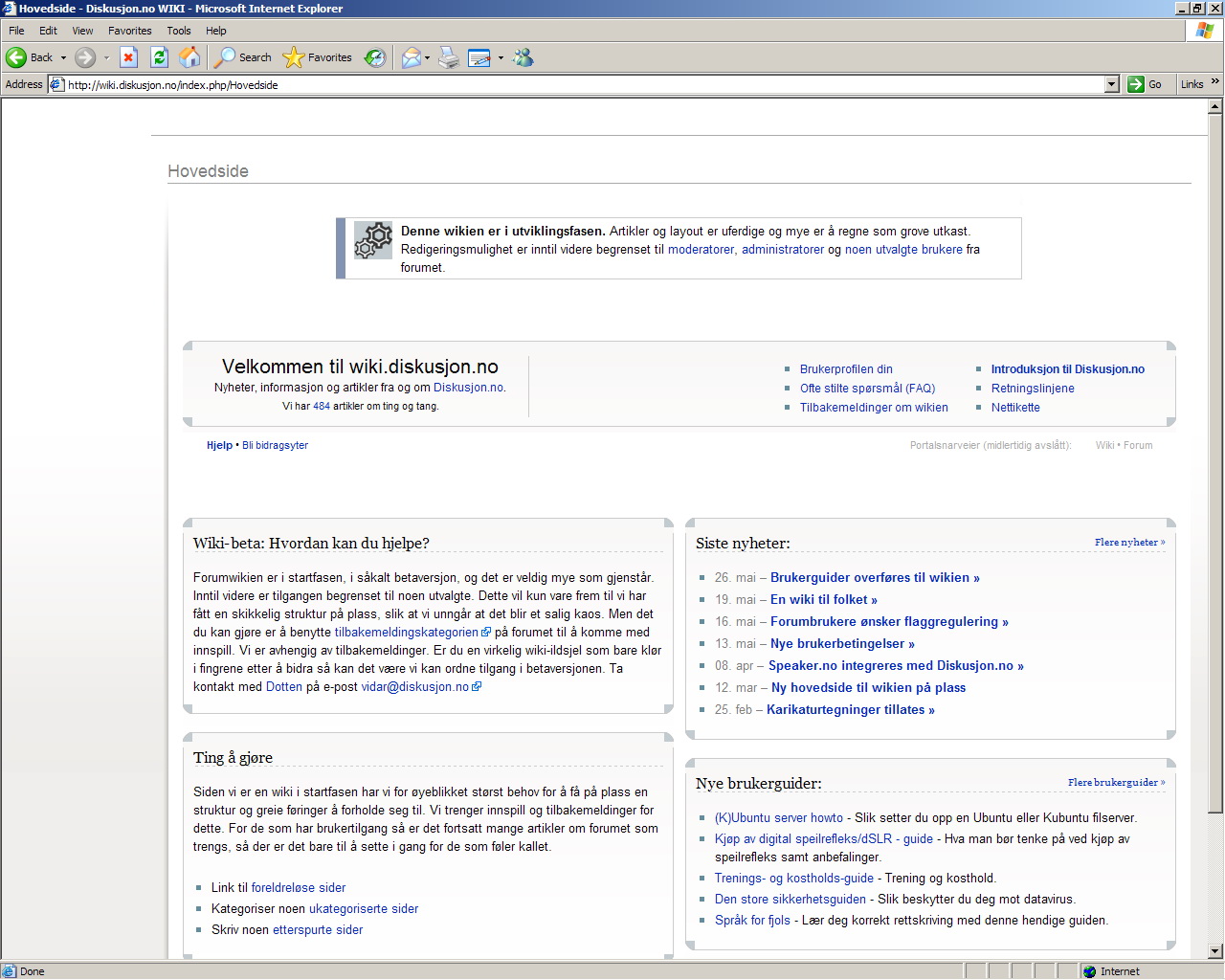This screenshot has width=1225, height=980.
Task: Open the administratorer link
Action: [783, 250]
